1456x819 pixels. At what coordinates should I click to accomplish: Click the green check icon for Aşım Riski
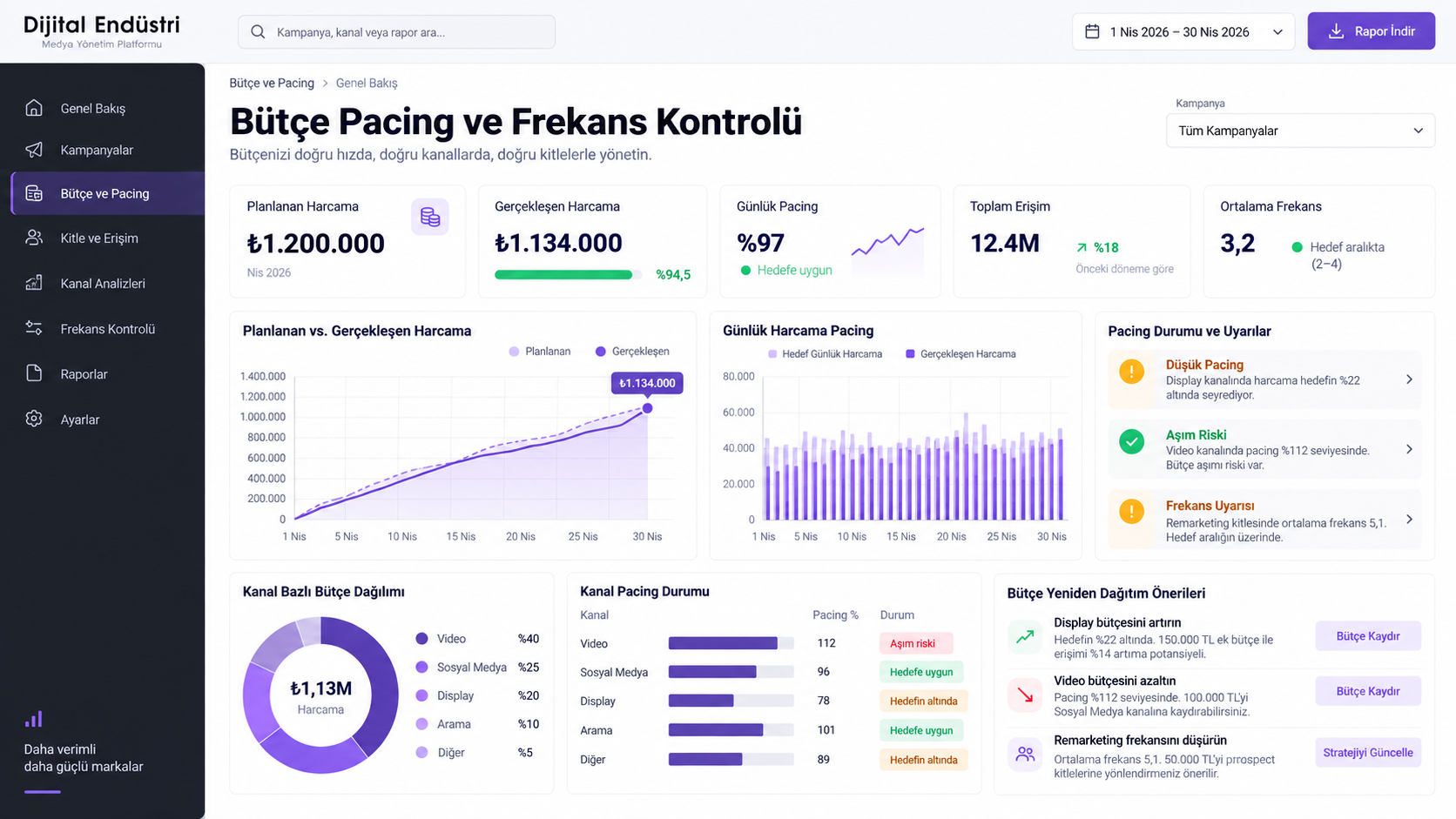1131,441
